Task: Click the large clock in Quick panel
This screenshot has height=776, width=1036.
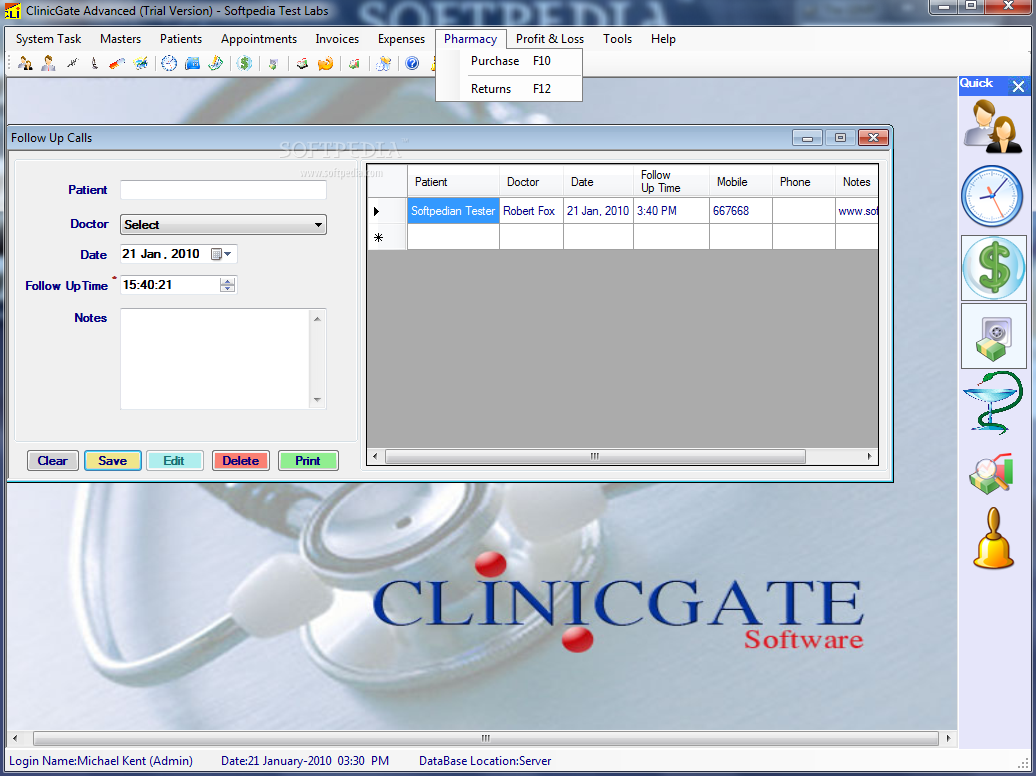Action: 992,197
